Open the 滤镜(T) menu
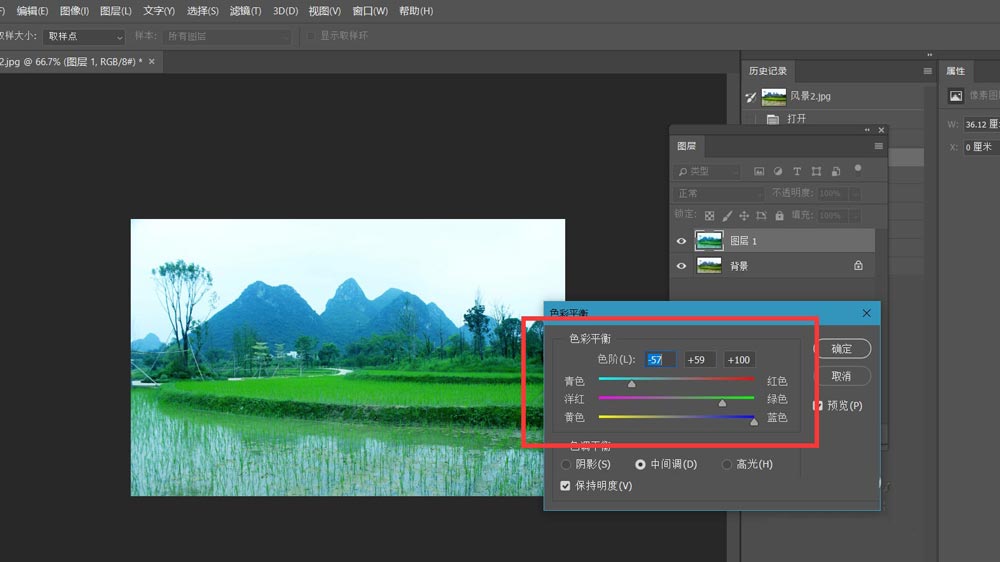The height and width of the screenshot is (562, 1000). point(246,11)
